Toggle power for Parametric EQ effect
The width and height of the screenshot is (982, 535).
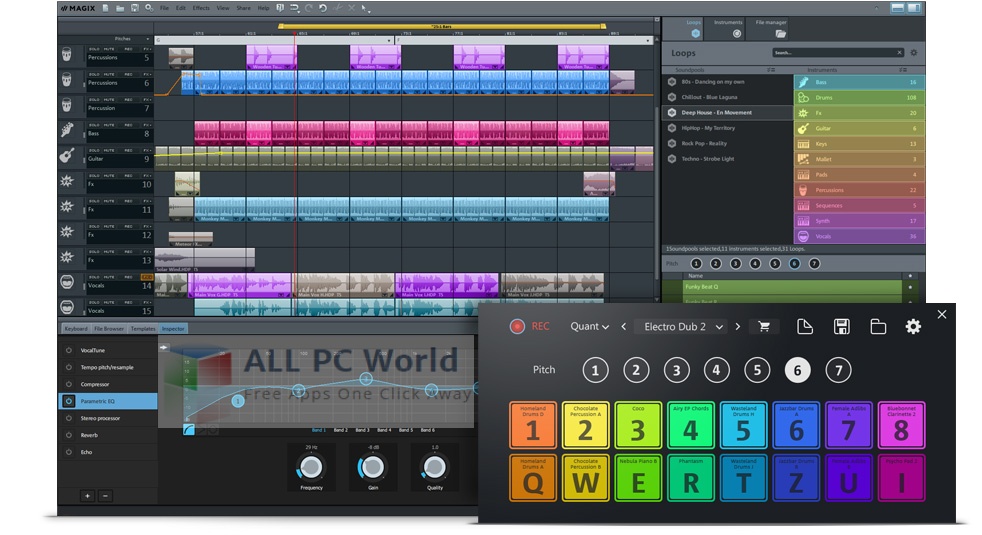point(69,401)
